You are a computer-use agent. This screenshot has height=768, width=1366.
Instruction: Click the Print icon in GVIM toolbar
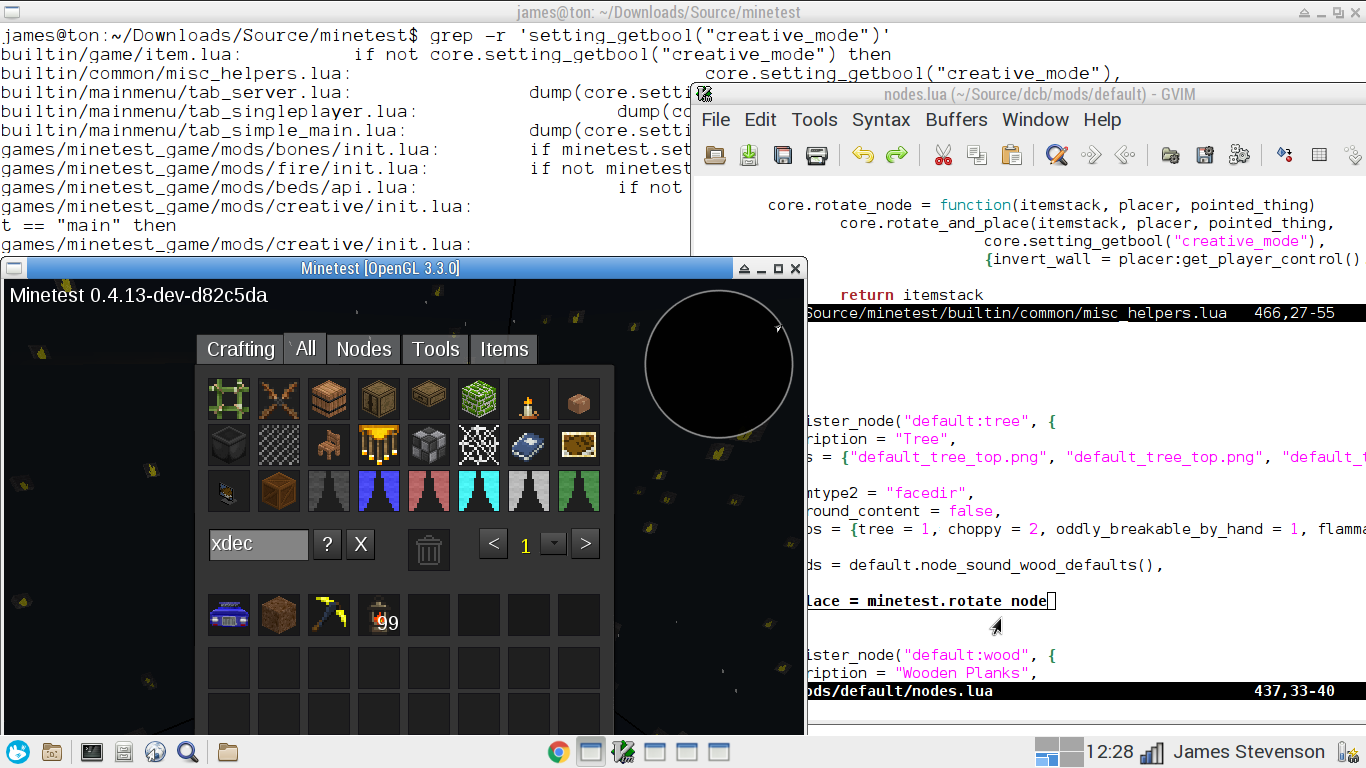point(815,155)
